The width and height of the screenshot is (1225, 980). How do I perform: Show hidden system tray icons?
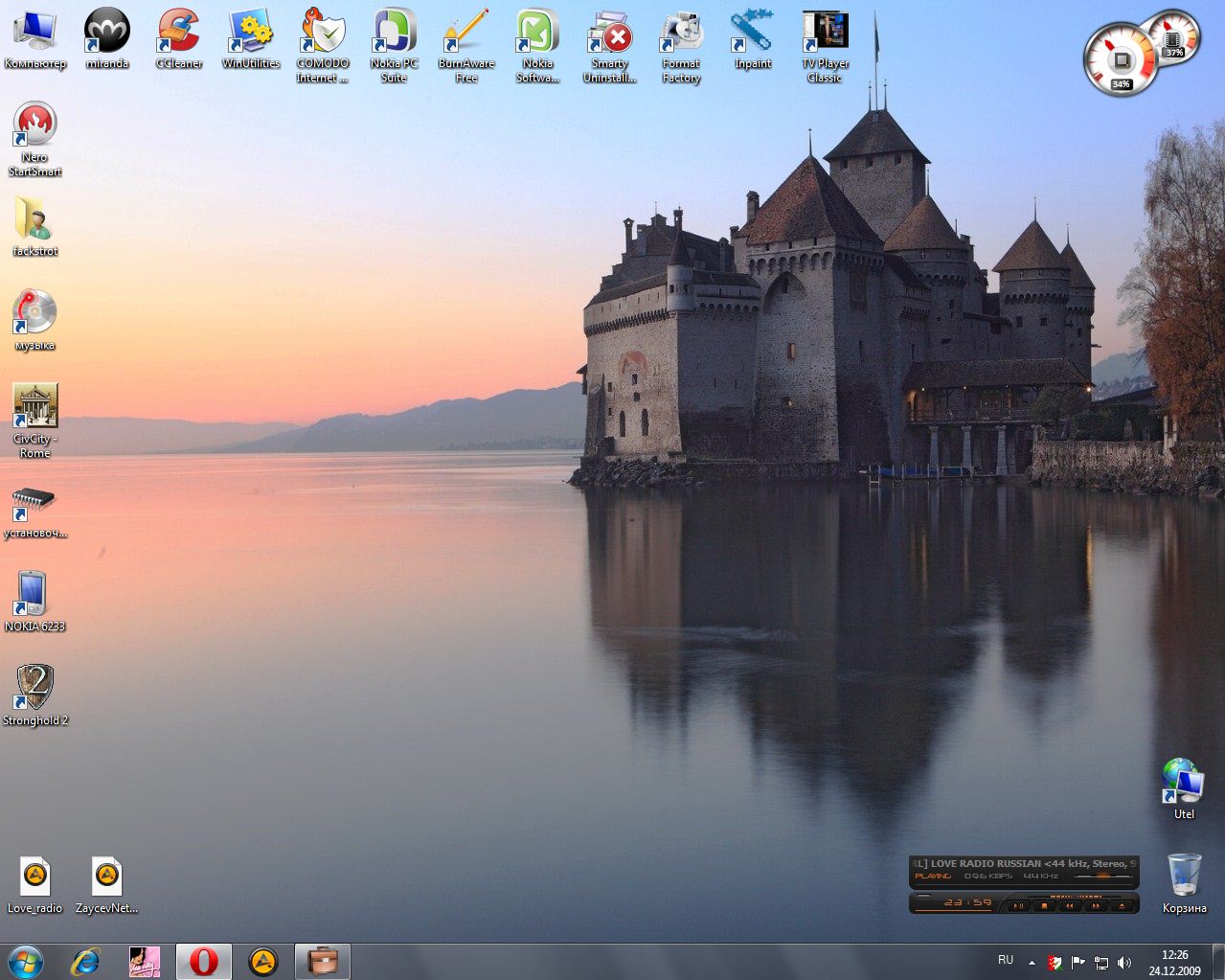tap(1032, 963)
